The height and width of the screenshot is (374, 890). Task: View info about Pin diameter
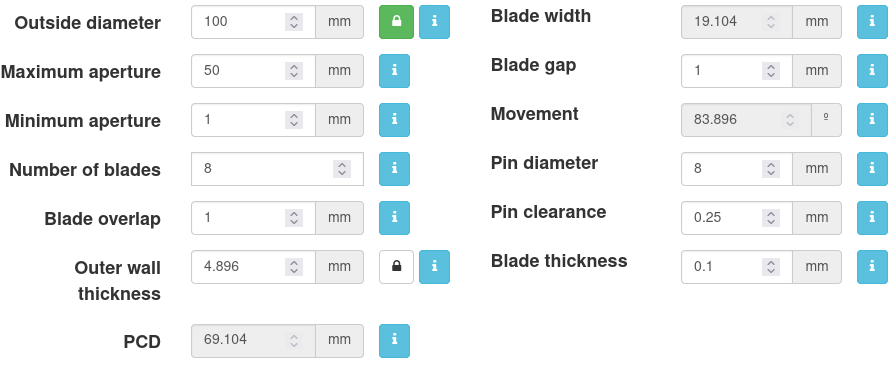(x=872, y=169)
